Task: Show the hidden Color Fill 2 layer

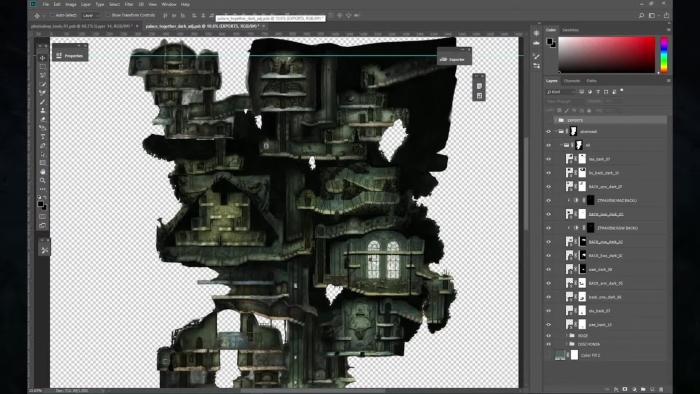Action: coord(548,355)
